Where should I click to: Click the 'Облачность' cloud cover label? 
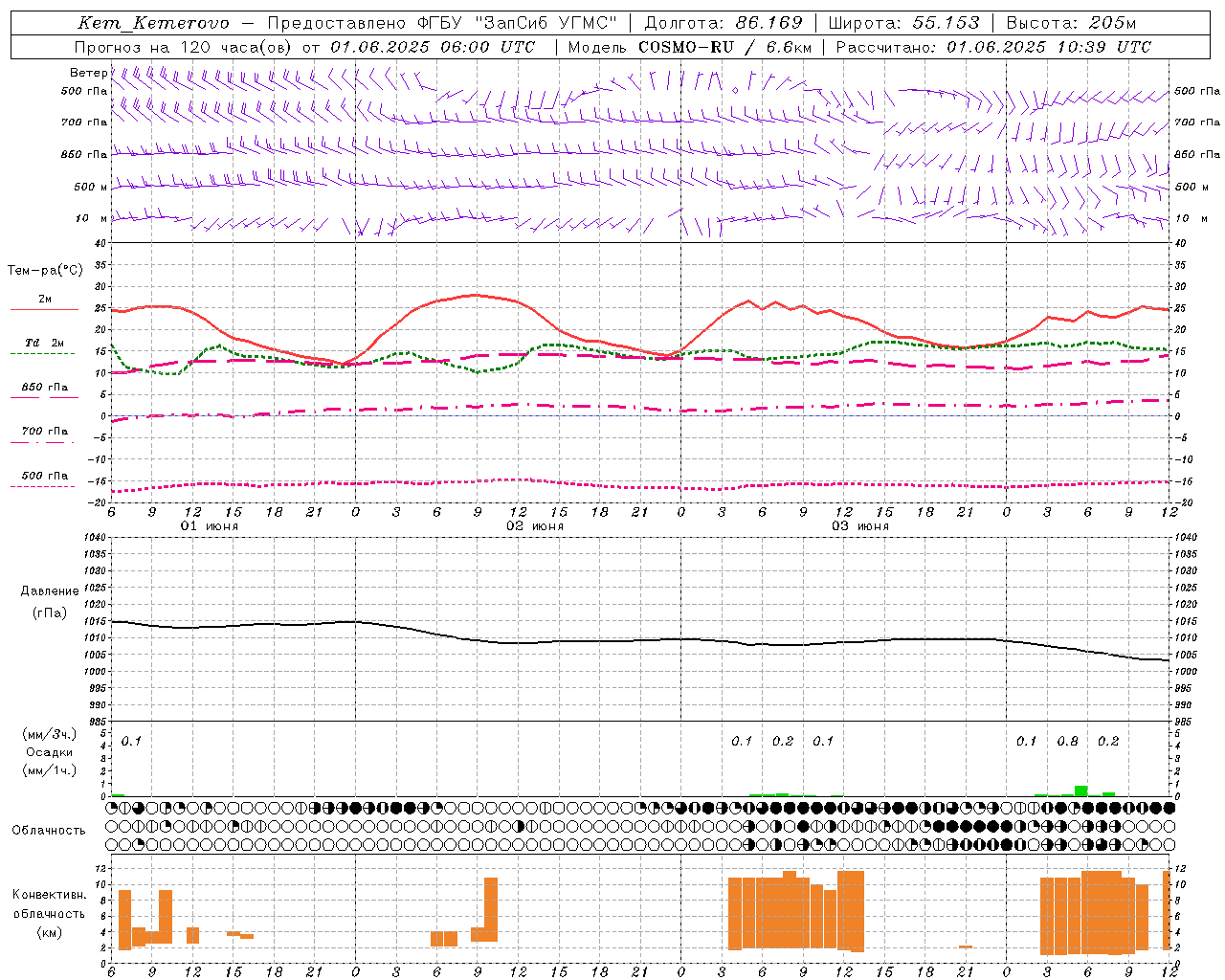click(x=49, y=830)
